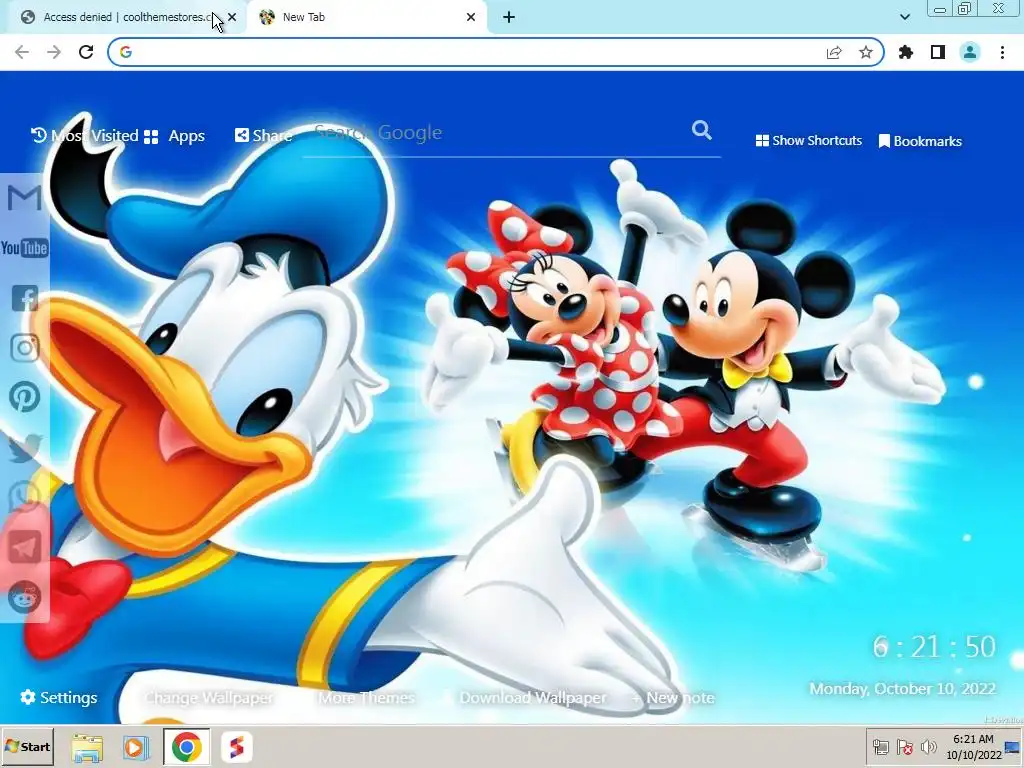Image resolution: width=1024 pixels, height=768 pixels.
Task: Open the Pinterest sidebar icon
Action: coord(25,397)
